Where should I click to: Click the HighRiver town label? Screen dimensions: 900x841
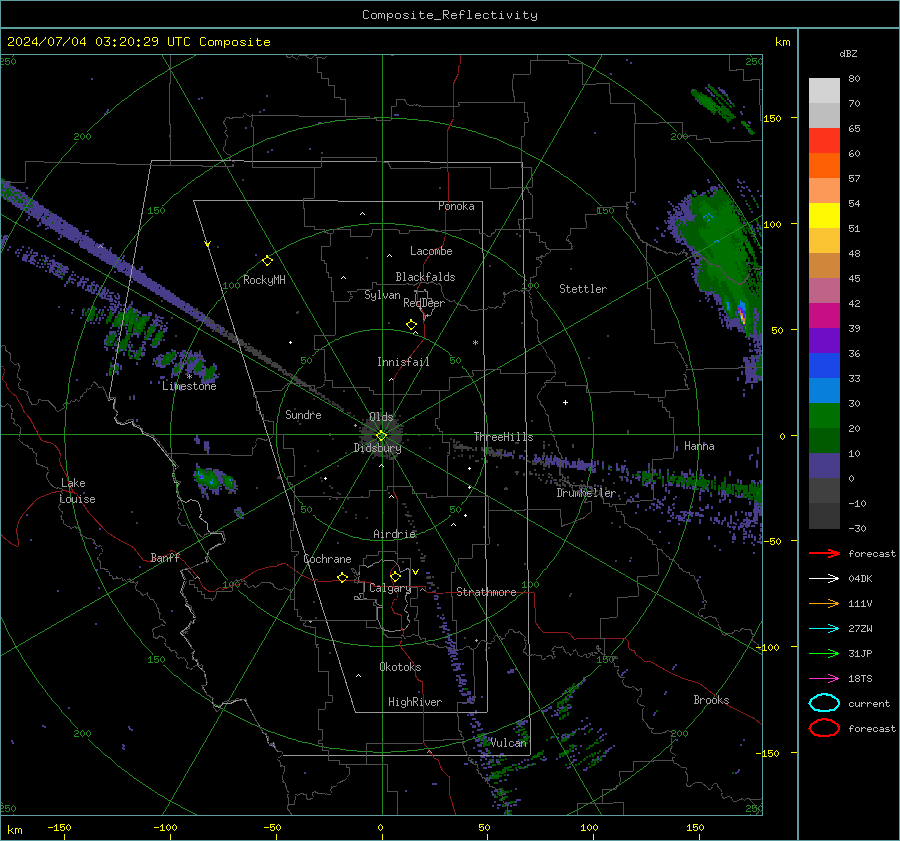point(415,702)
